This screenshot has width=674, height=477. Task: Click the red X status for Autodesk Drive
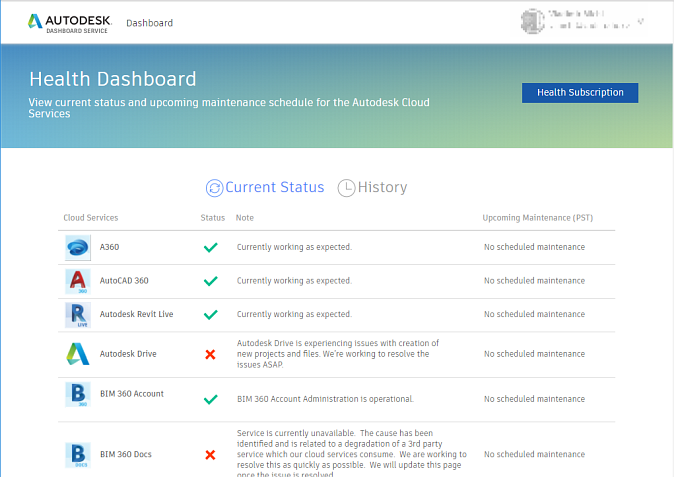tap(210, 355)
